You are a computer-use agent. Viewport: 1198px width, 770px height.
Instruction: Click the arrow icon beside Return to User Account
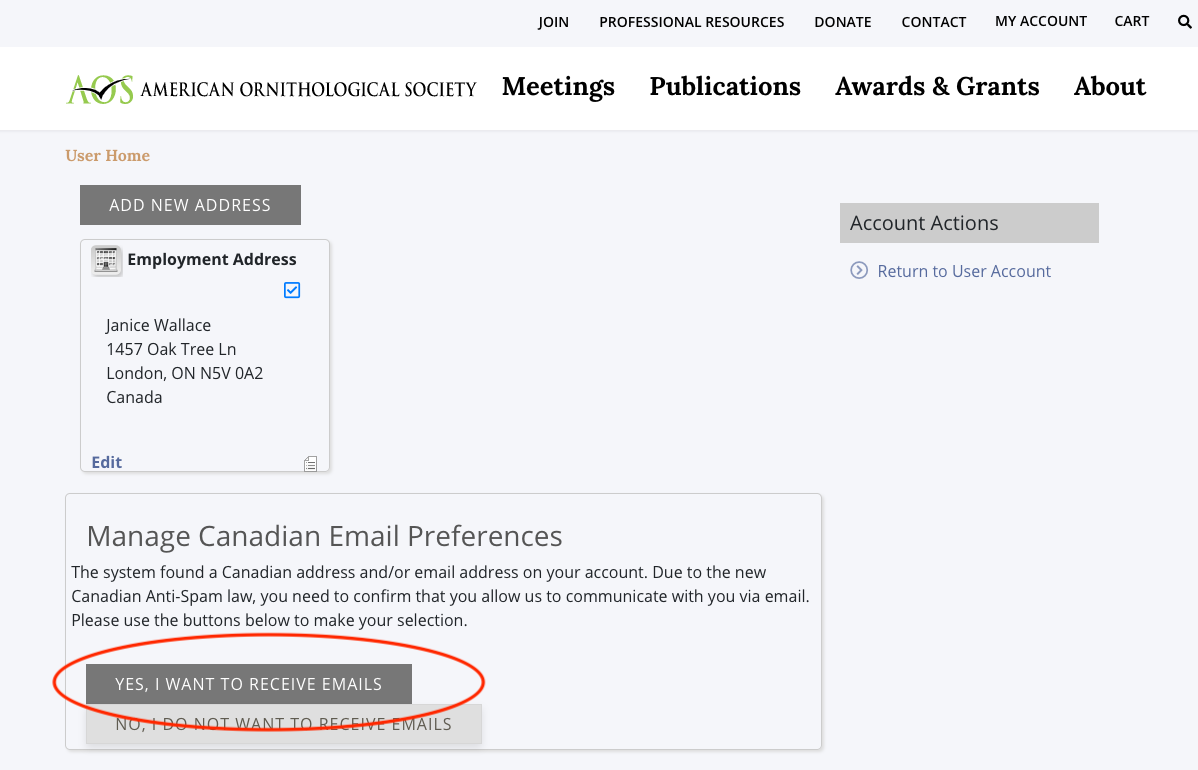point(859,271)
